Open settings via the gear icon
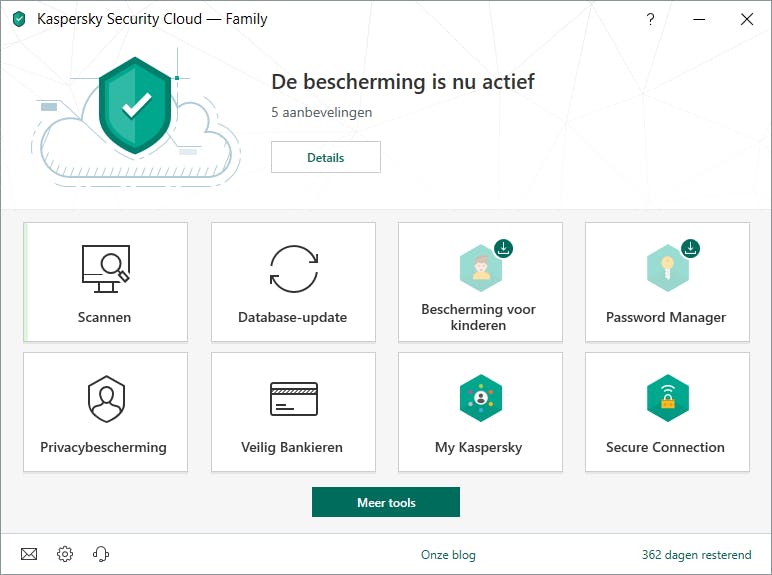Image resolution: width=772 pixels, height=575 pixels. click(65, 554)
